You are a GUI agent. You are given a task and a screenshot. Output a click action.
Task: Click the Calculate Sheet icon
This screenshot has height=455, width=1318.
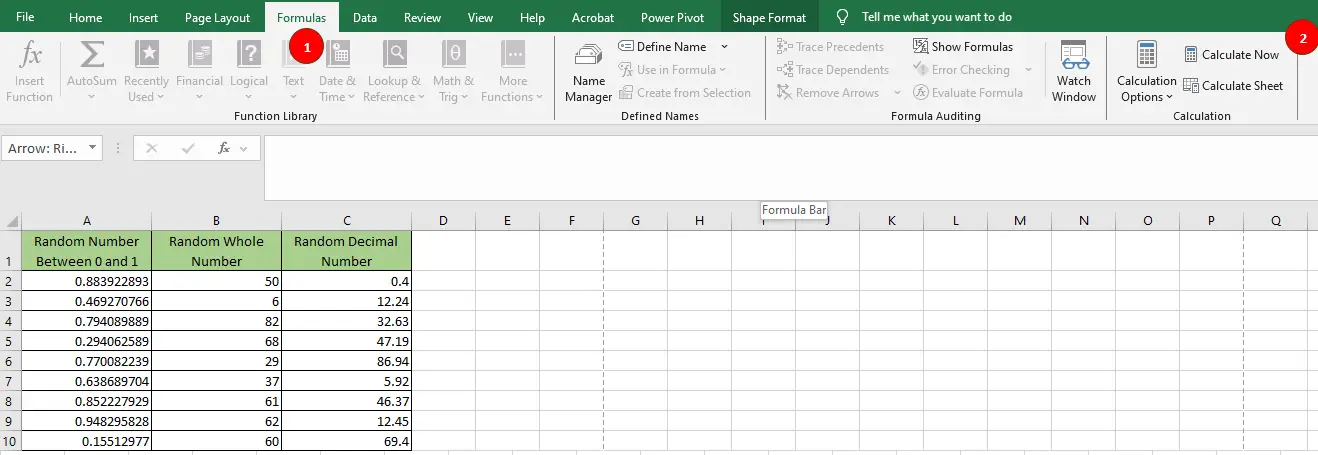click(x=1191, y=86)
